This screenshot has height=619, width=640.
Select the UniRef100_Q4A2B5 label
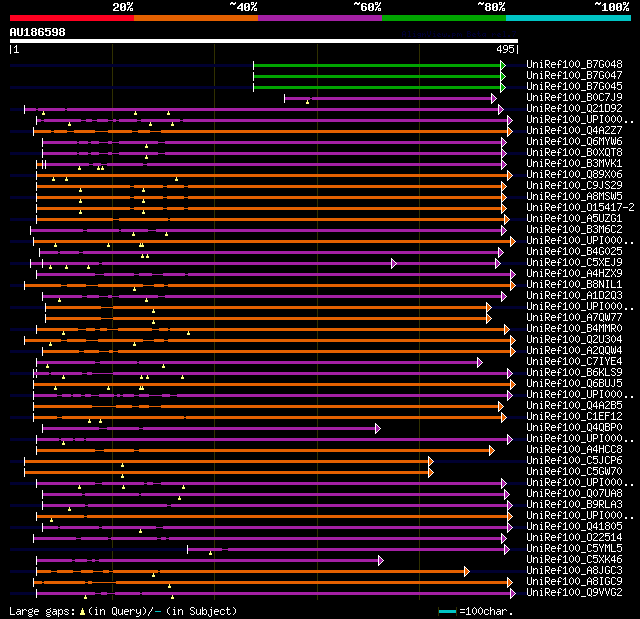coord(574,406)
